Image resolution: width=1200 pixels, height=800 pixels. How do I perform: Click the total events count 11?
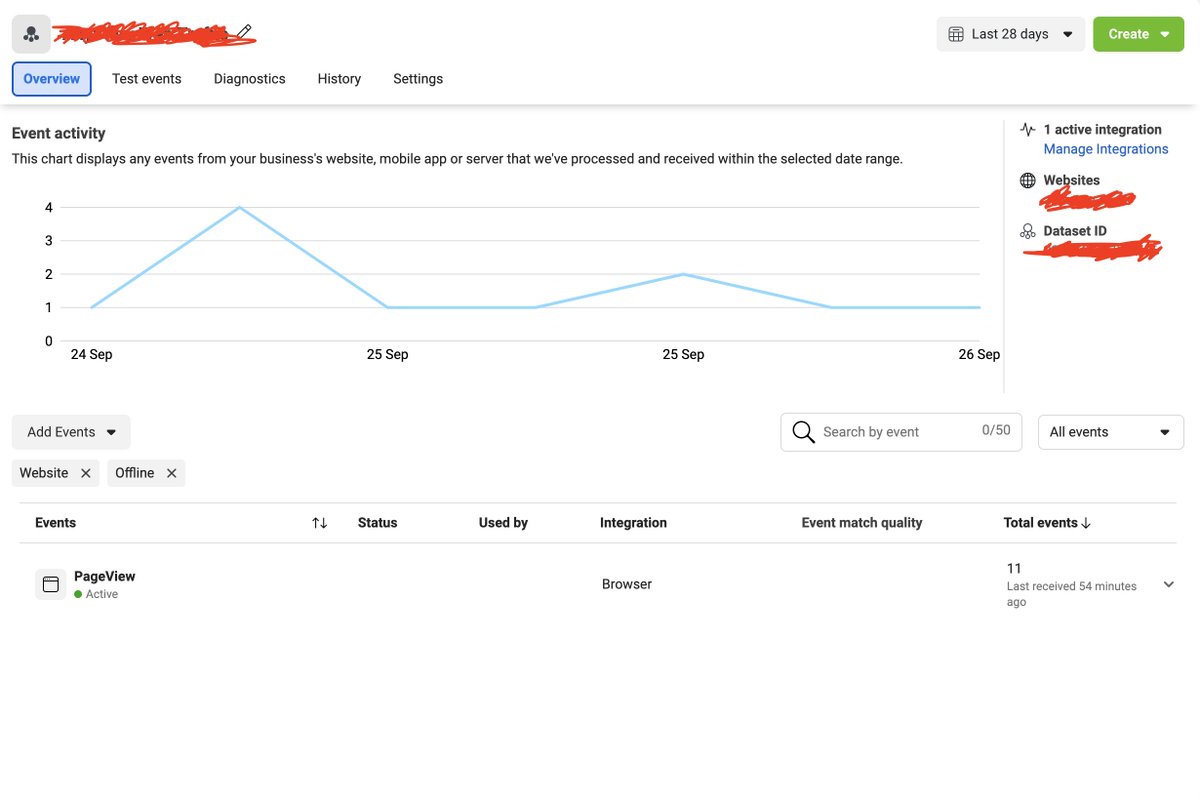1014,568
